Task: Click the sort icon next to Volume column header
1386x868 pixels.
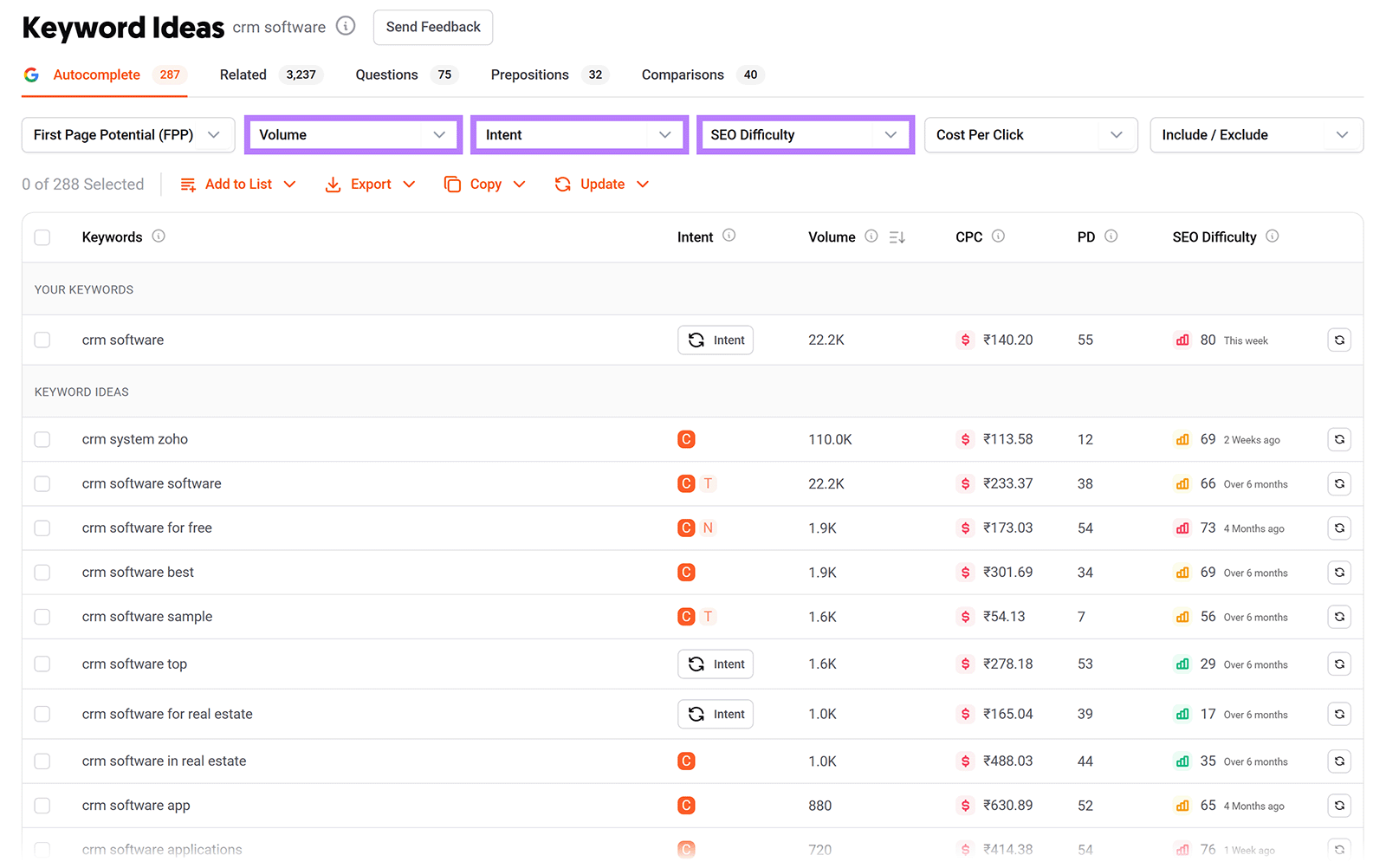Action: click(x=897, y=236)
